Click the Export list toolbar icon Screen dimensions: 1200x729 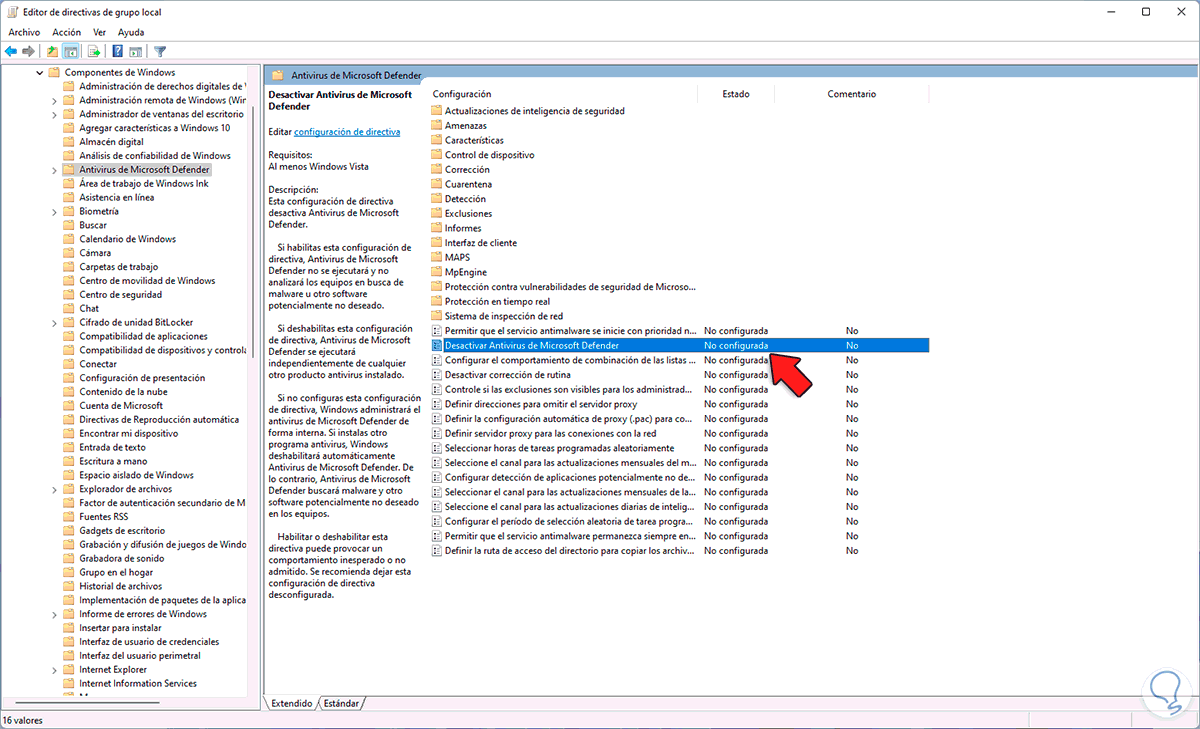[94, 51]
